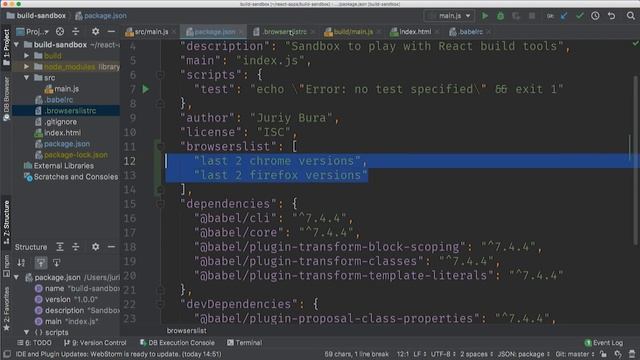Screen dimensions: 640x360
Task: Expand the node_modules folder
Action: click(27, 67)
